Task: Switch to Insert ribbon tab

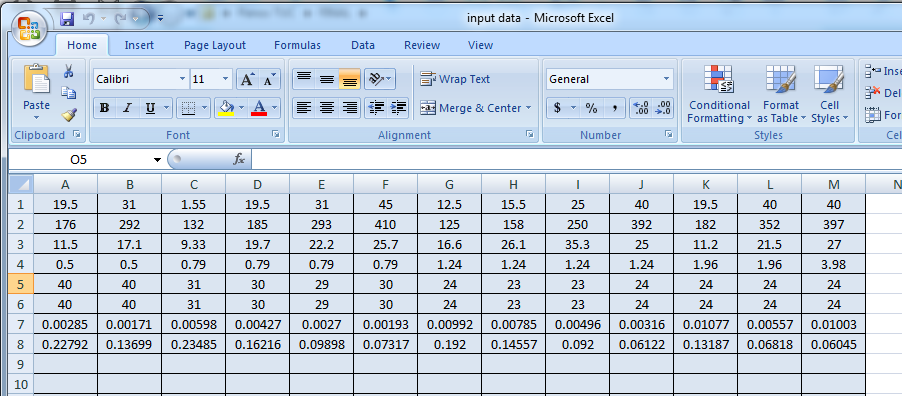Action: tap(139, 45)
